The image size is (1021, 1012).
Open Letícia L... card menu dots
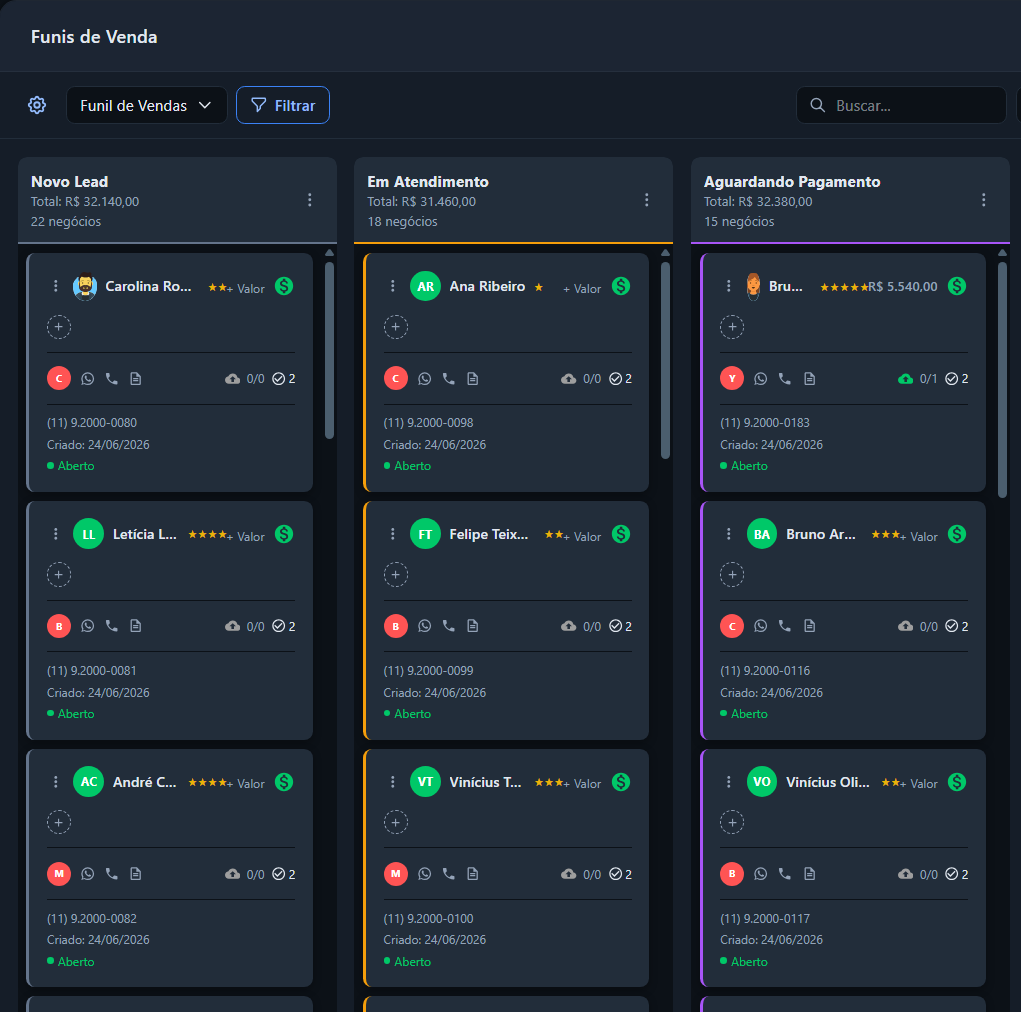55,534
